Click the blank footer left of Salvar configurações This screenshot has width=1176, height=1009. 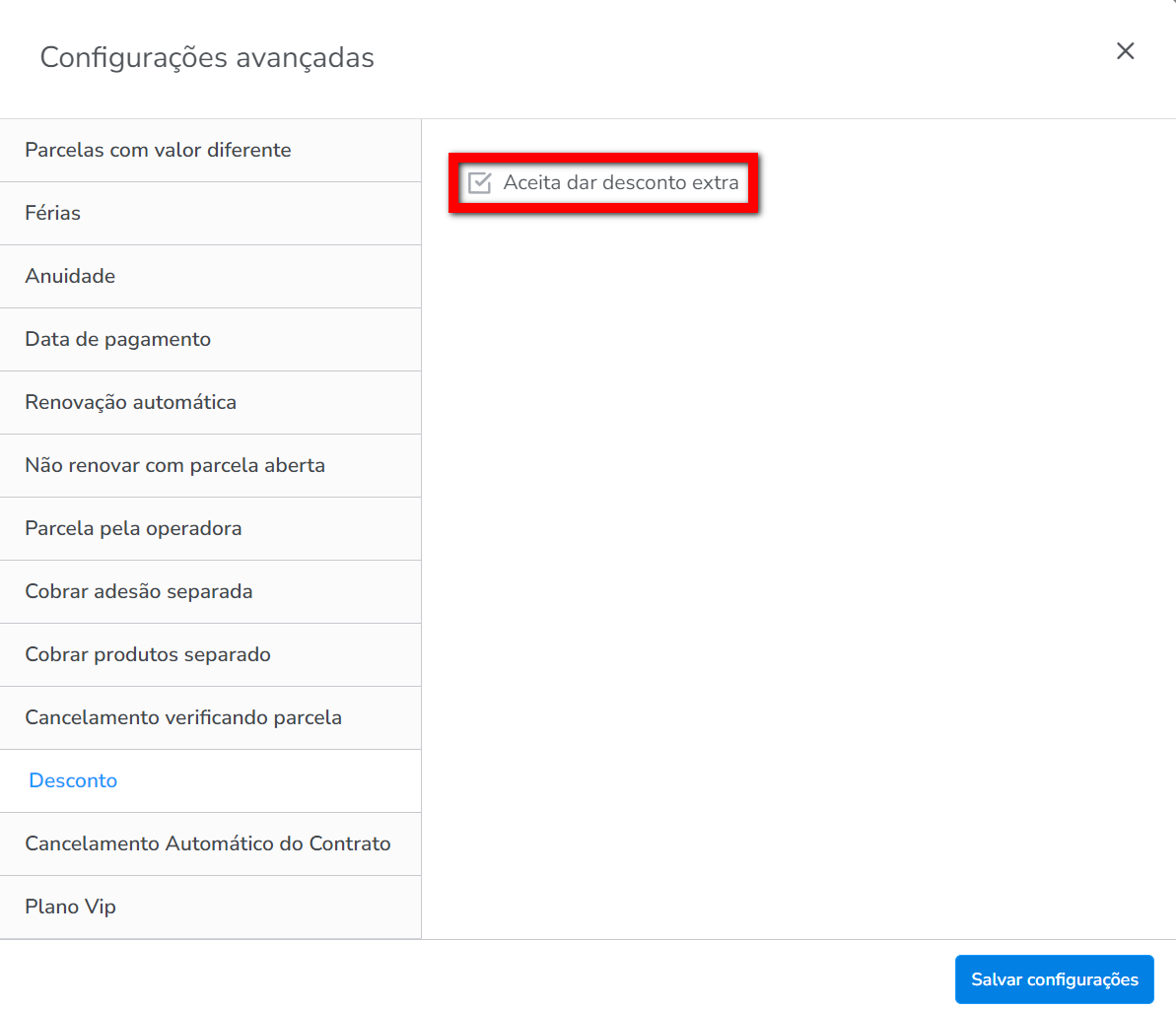pos(493,978)
